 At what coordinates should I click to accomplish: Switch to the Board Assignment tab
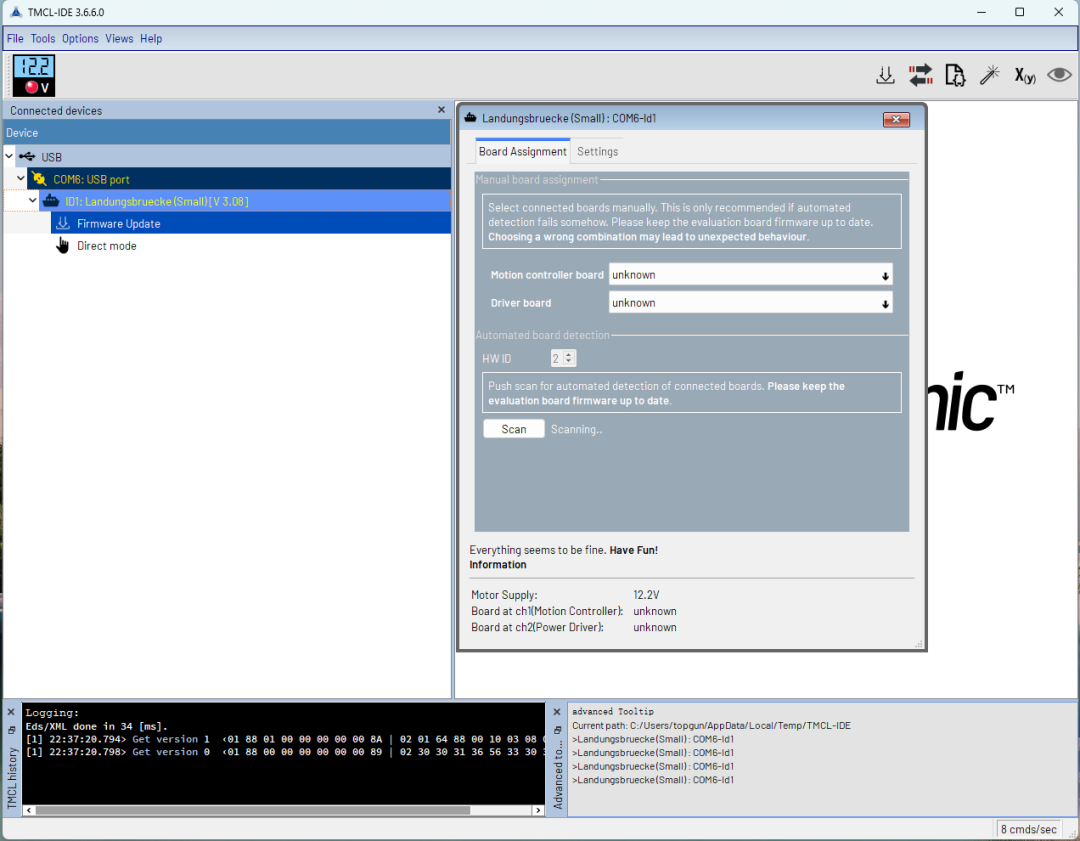point(523,152)
